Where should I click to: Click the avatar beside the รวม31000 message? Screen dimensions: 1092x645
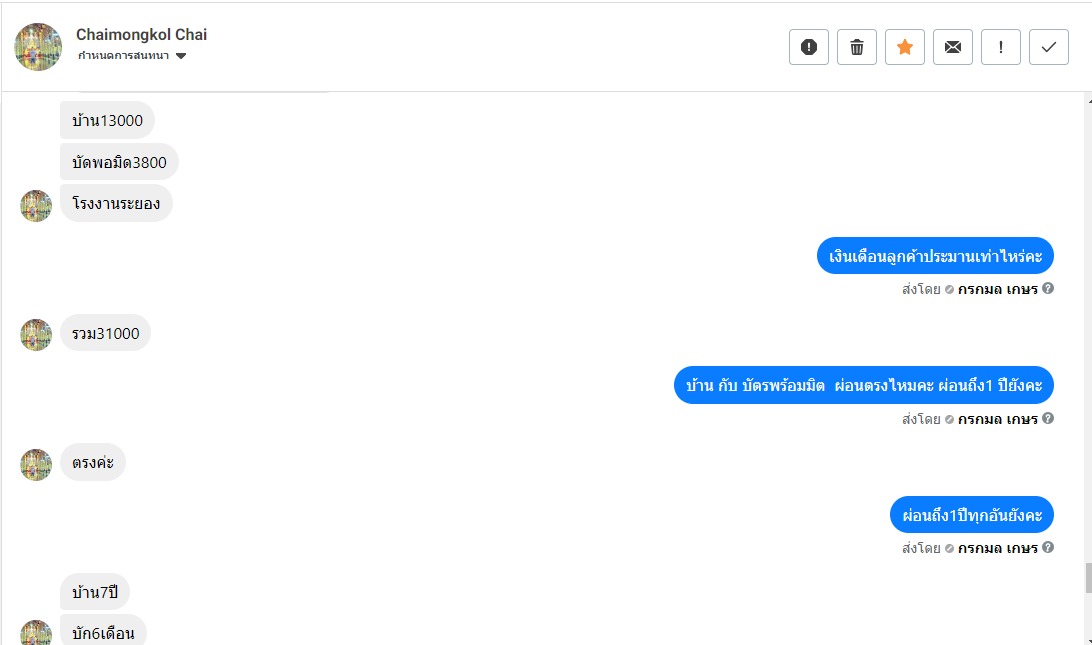pyautogui.click(x=36, y=334)
